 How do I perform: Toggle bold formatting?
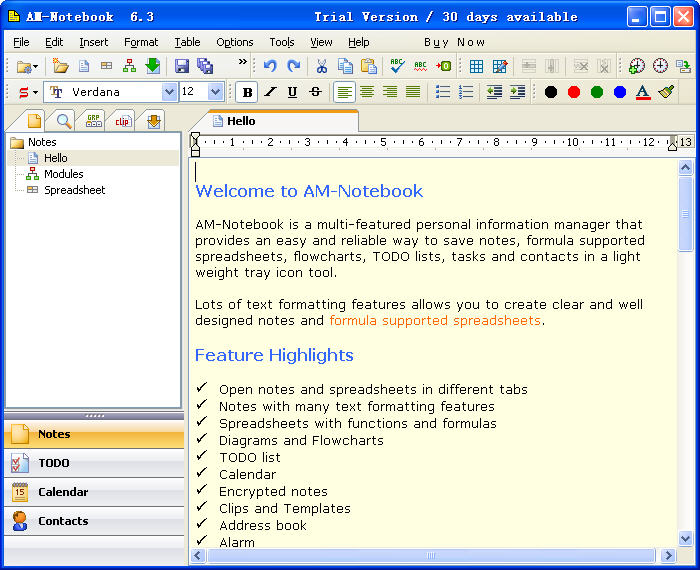click(247, 92)
